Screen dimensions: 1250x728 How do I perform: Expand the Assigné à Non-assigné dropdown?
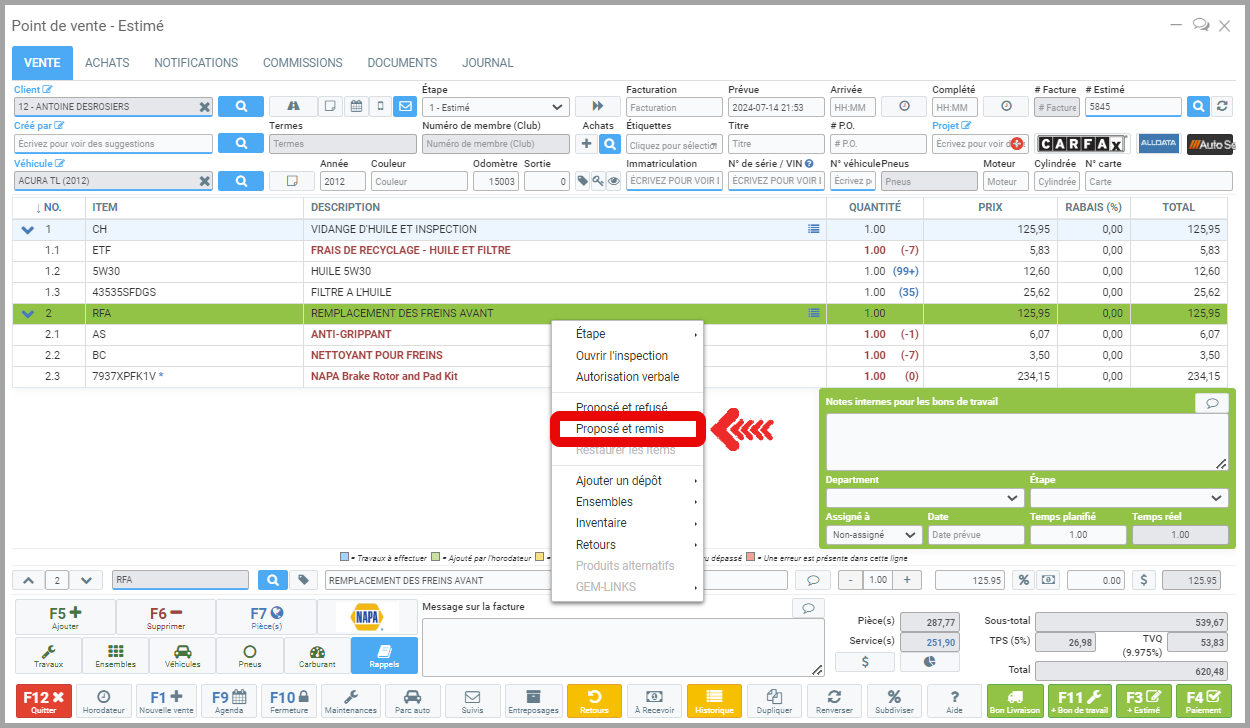[874, 535]
